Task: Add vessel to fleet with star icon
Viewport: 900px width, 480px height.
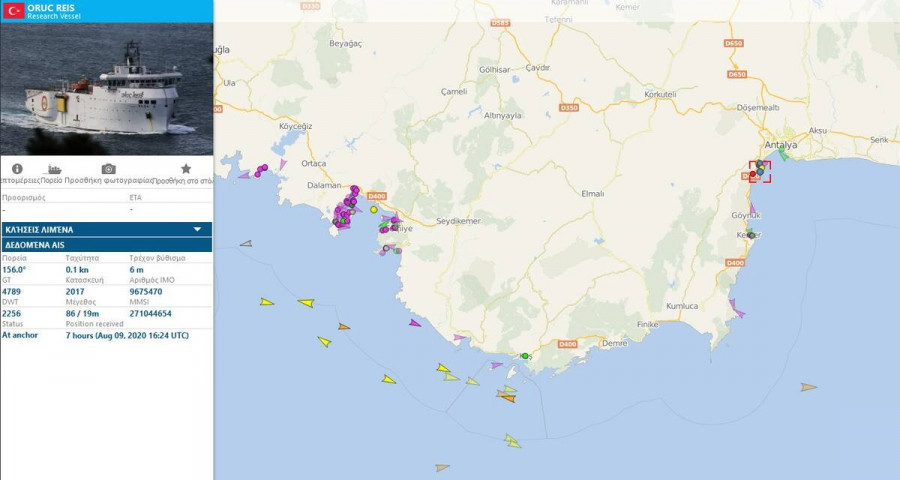Action: click(x=186, y=169)
